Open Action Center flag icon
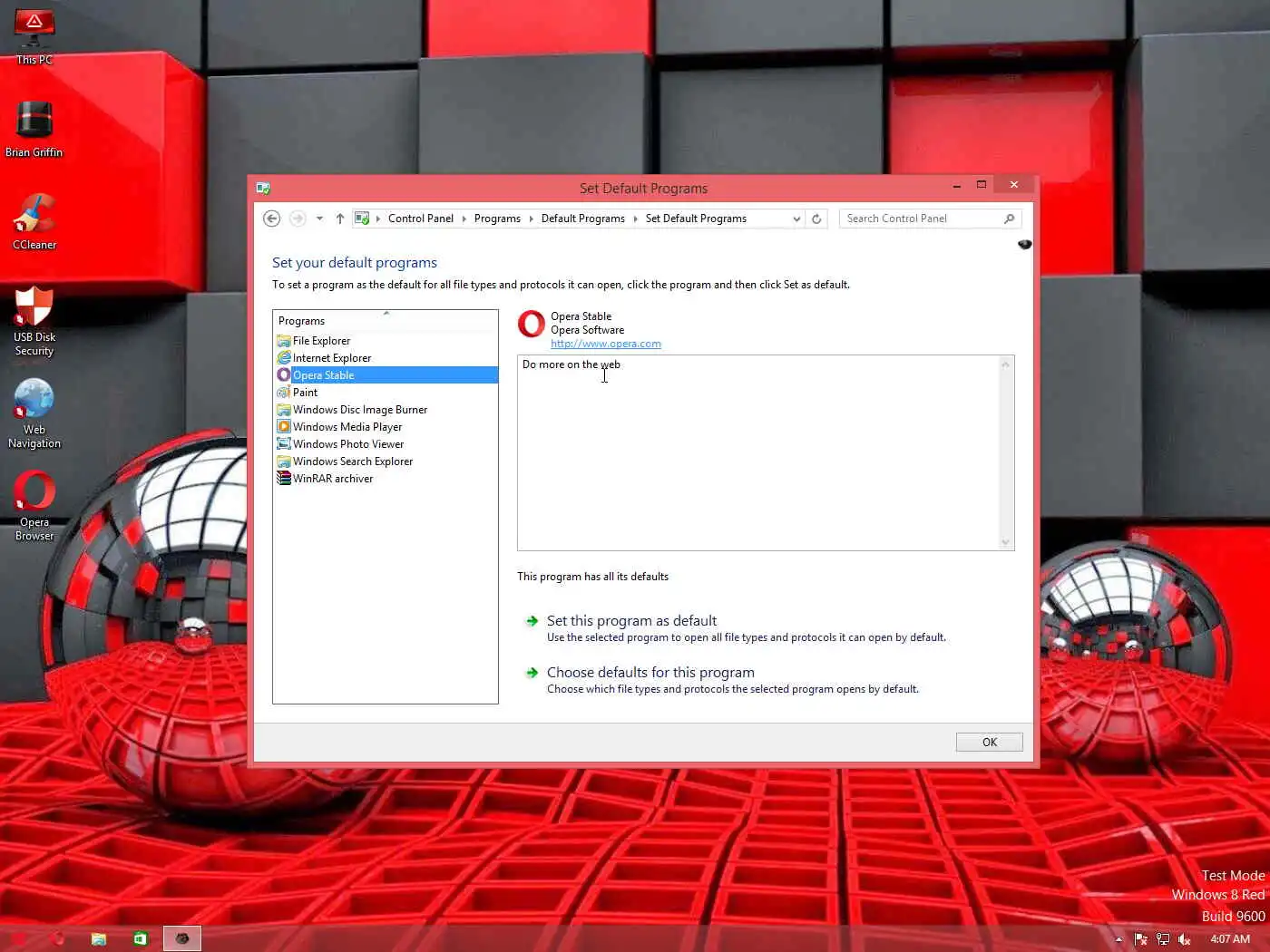1270x952 pixels. [x=1140, y=939]
